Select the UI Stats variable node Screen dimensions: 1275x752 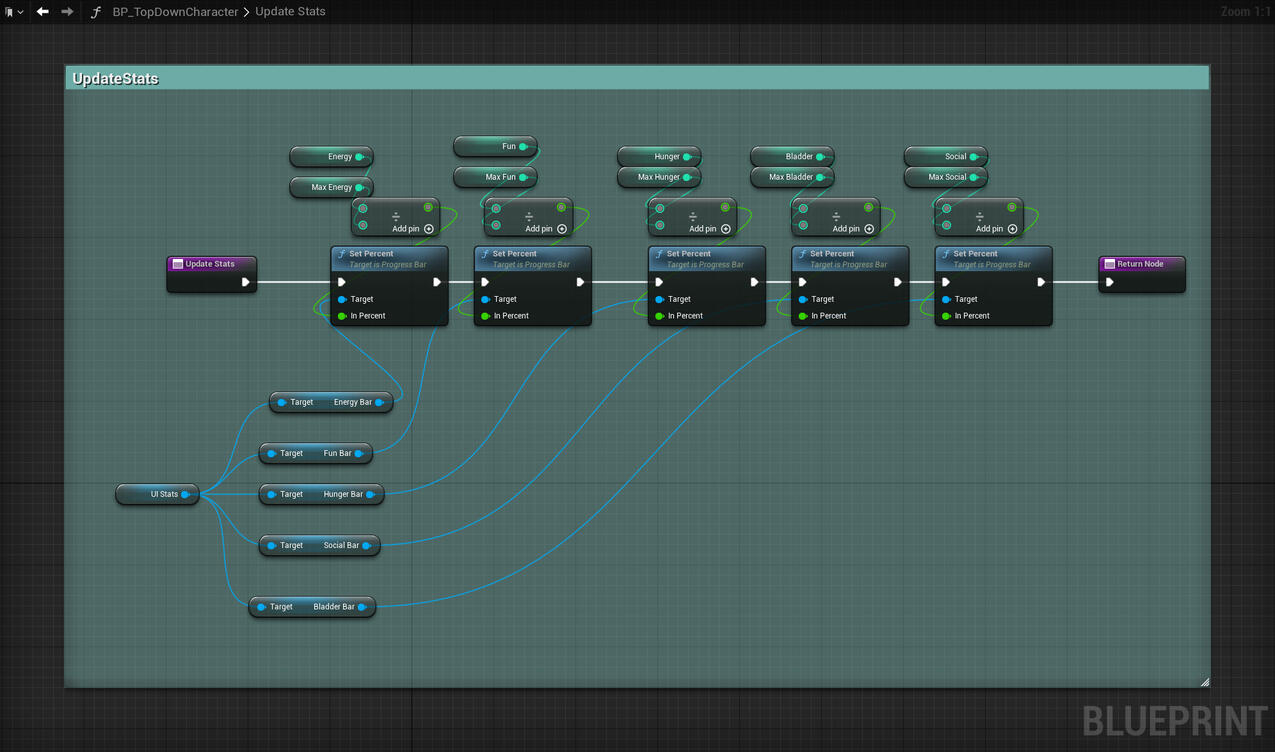click(x=157, y=494)
